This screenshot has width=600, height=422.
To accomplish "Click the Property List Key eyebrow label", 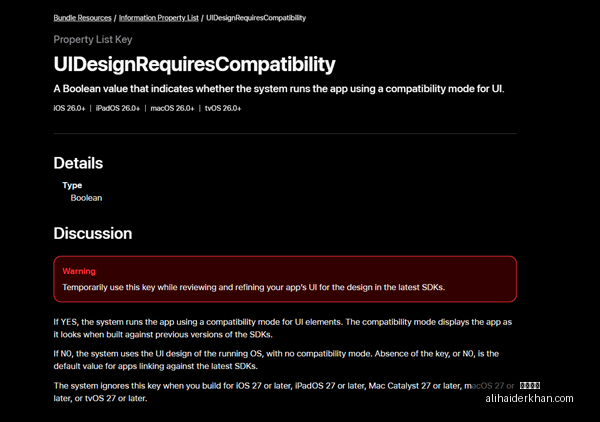I will pyautogui.click(x=93, y=39).
